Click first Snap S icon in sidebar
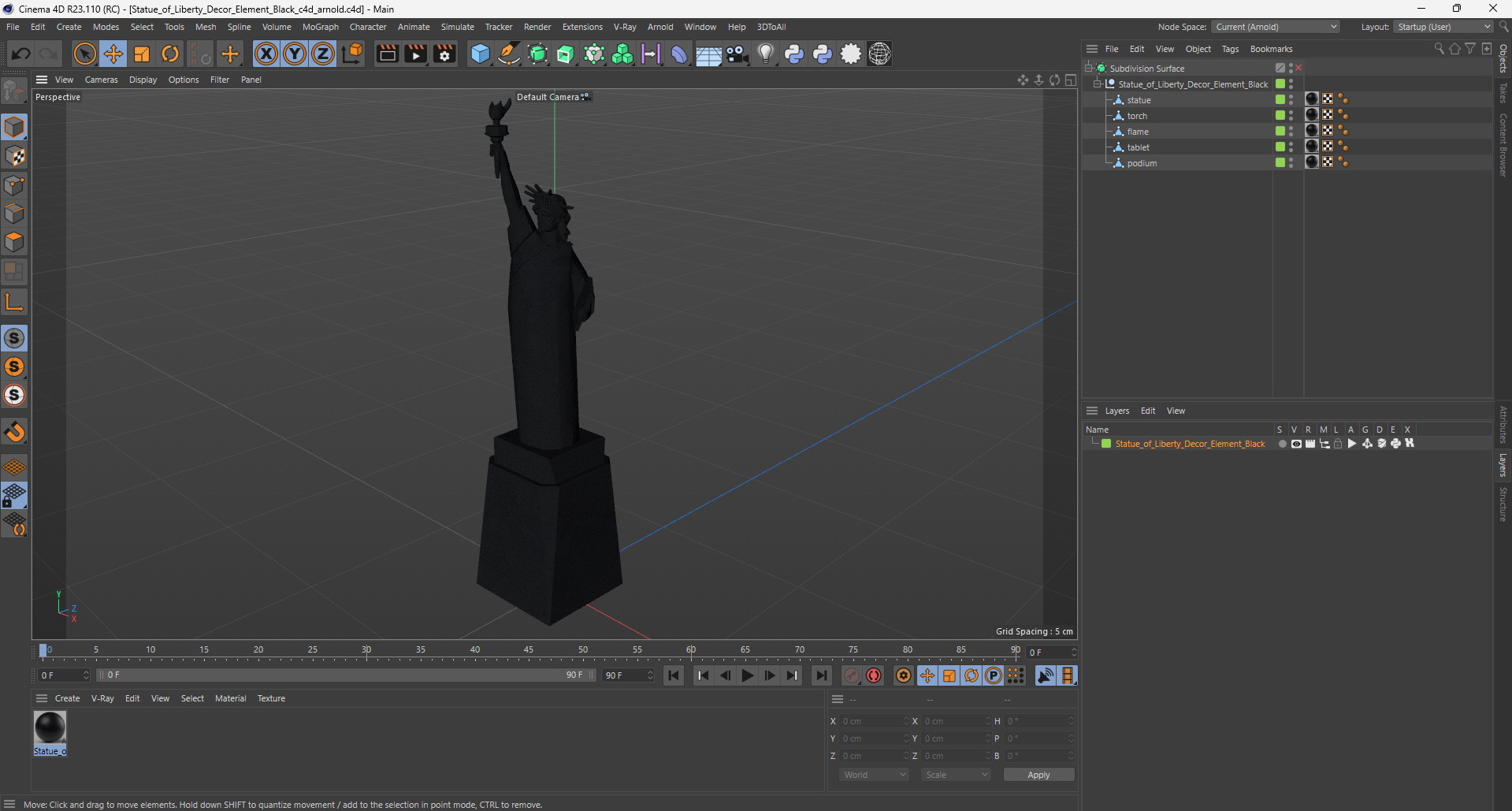 [14, 338]
